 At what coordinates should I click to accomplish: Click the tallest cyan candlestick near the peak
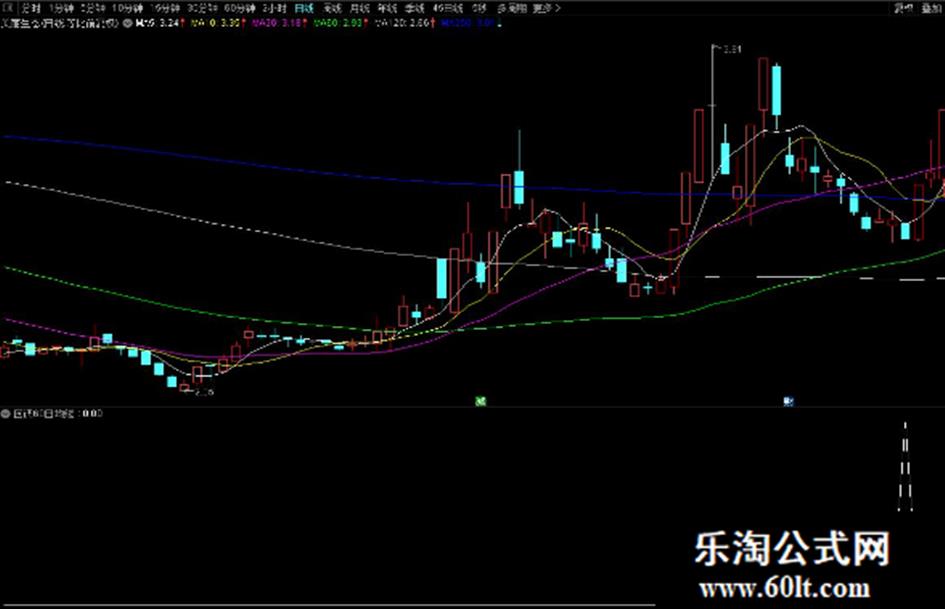tap(776, 90)
